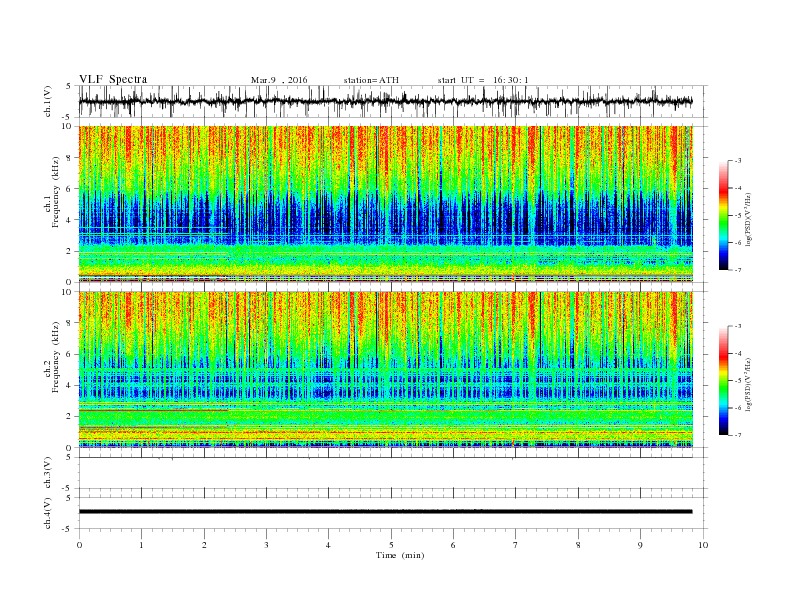Click the "VLF Spectra" plot title
792x612 pixels.
click(113, 79)
